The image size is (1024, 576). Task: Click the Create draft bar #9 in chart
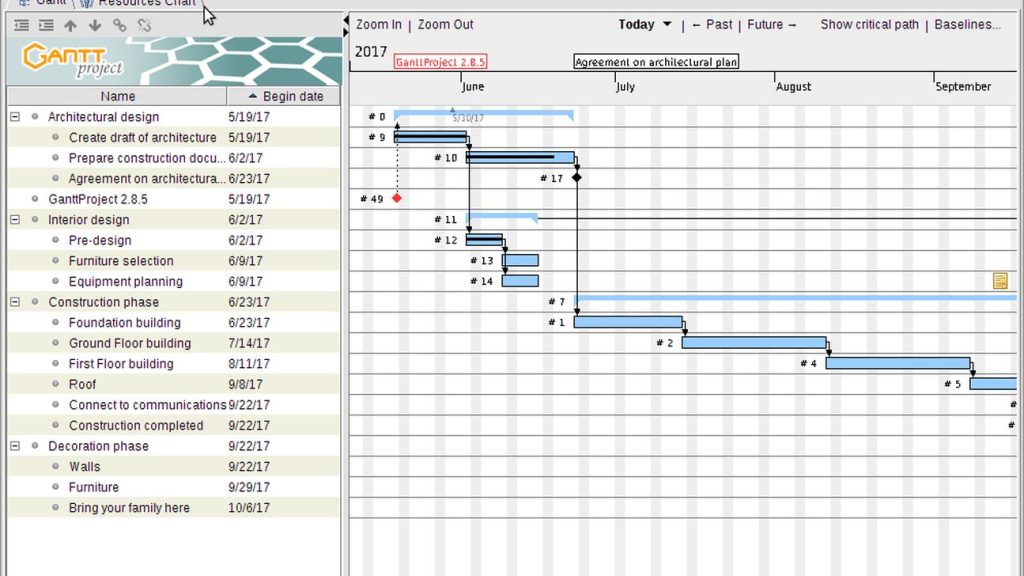pos(430,137)
